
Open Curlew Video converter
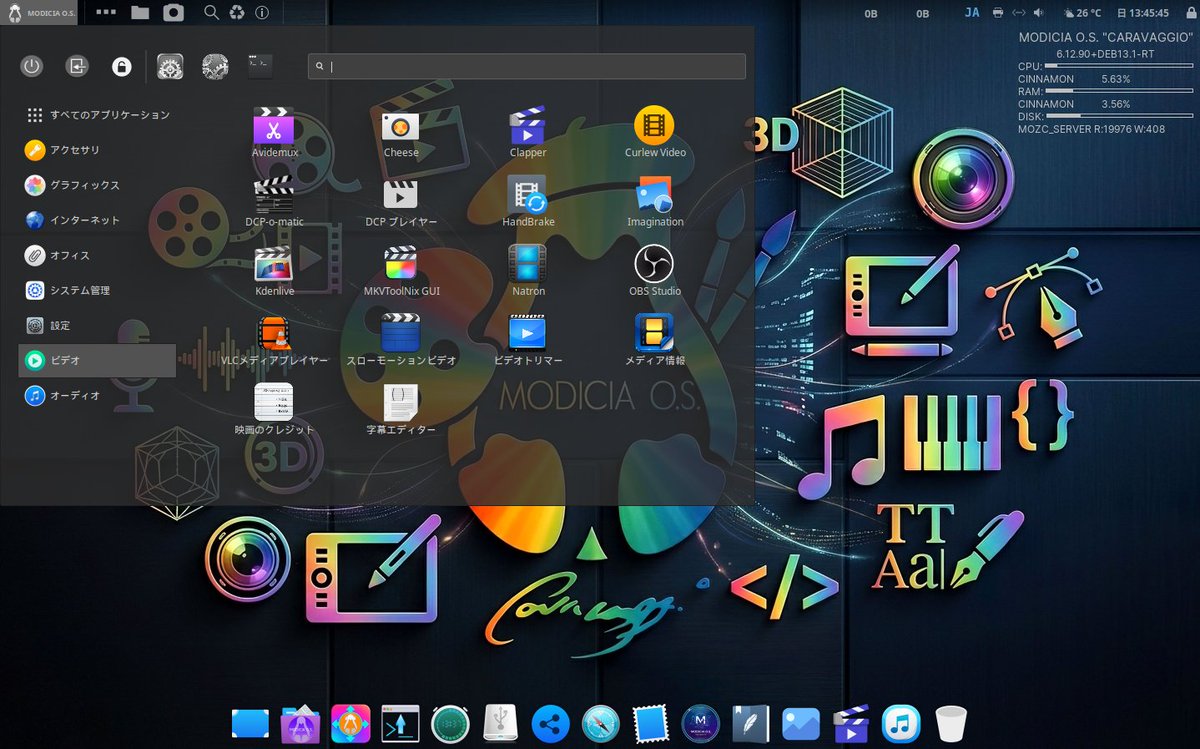tap(655, 133)
